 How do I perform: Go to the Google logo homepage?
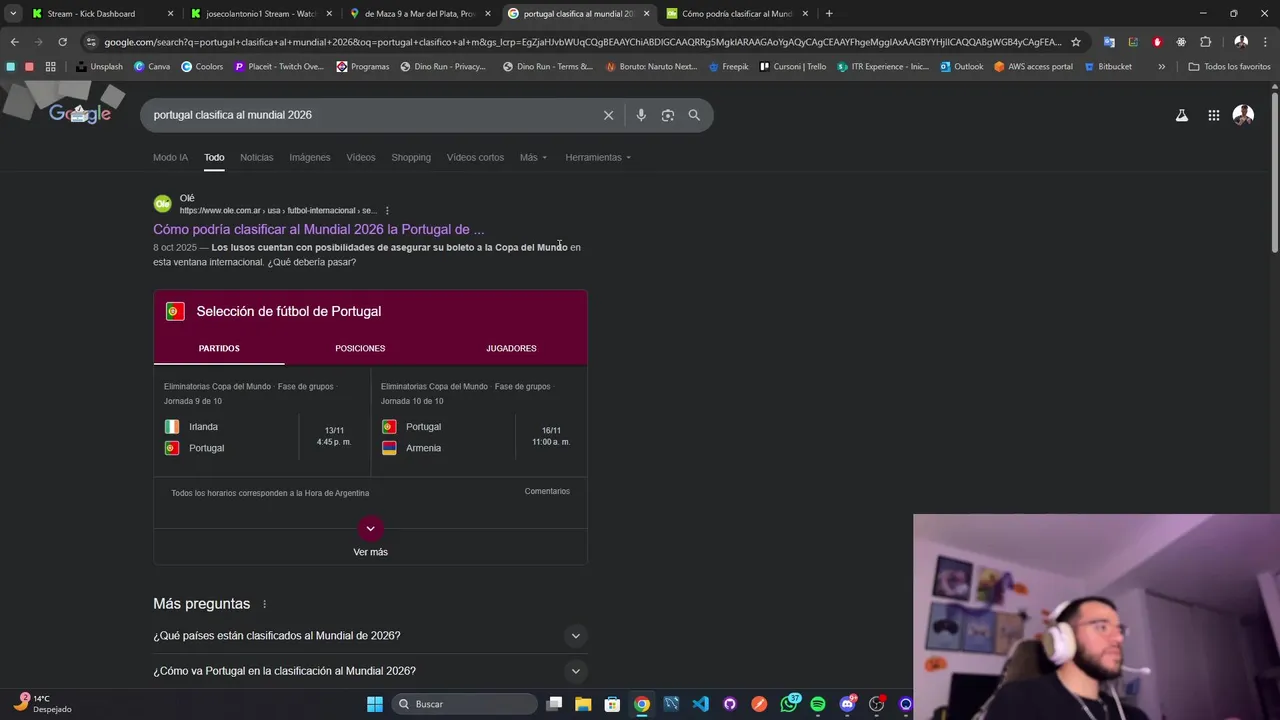pyautogui.click(x=80, y=114)
